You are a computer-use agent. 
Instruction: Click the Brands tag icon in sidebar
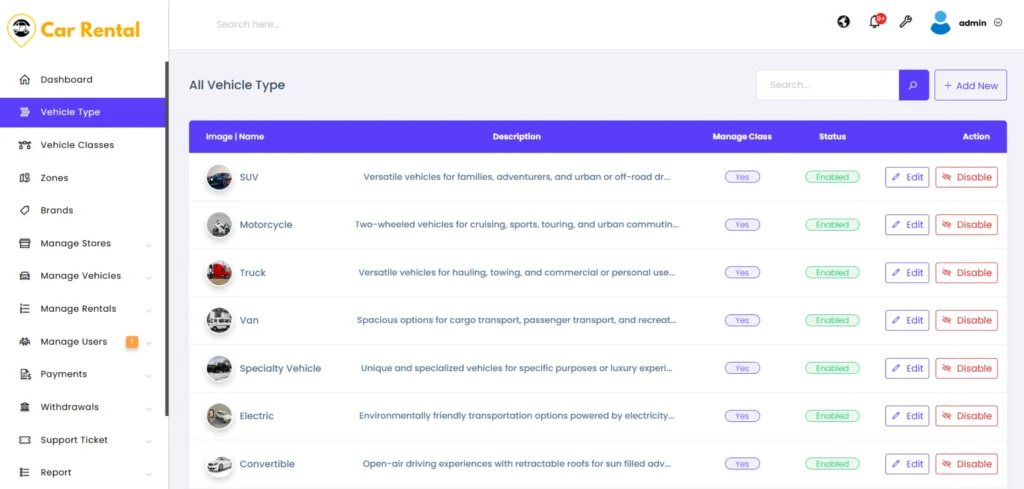coord(25,210)
